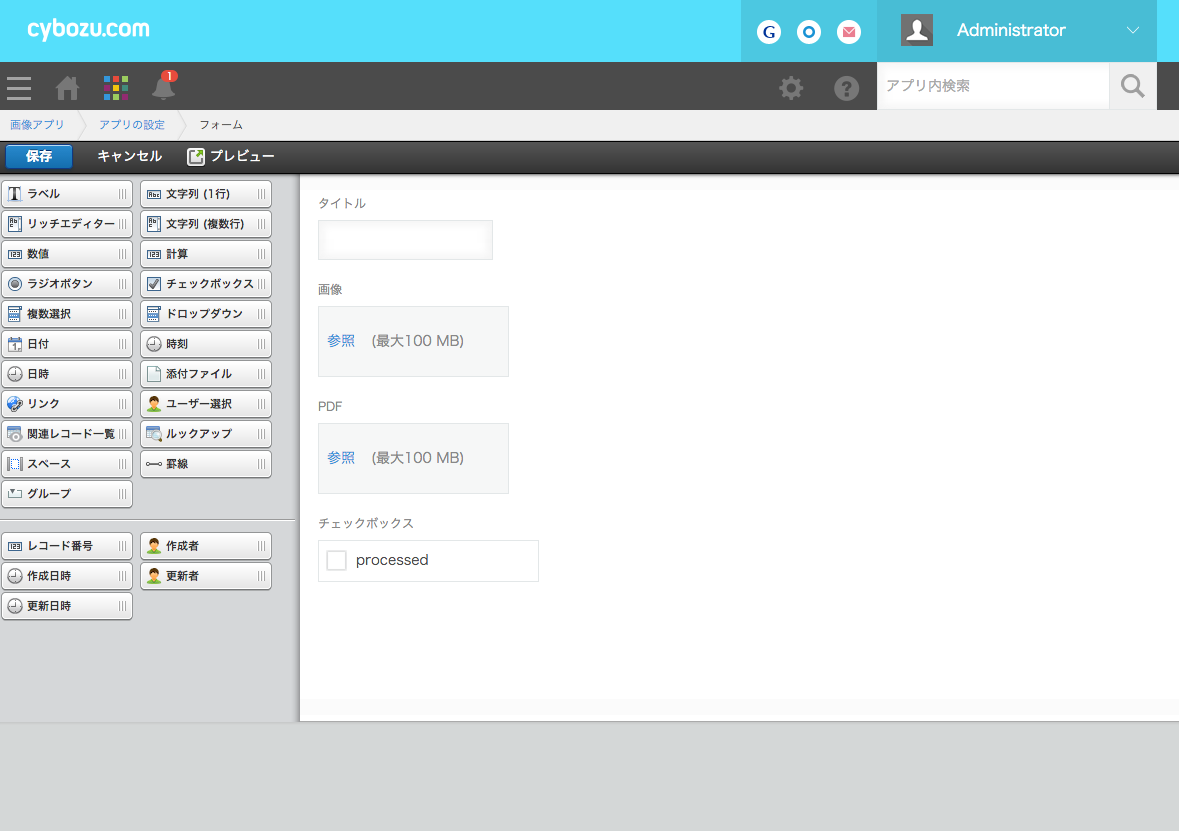Select the レコード番号 field element

coord(67,546)
